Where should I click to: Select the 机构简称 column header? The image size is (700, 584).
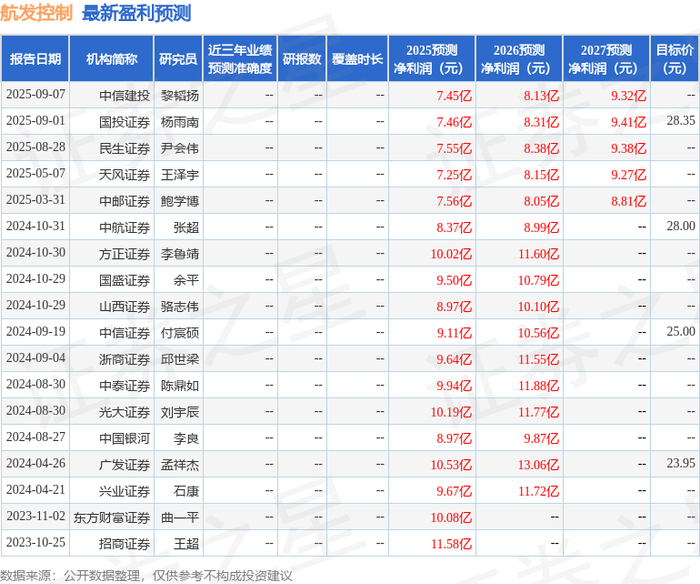point(112,59)
